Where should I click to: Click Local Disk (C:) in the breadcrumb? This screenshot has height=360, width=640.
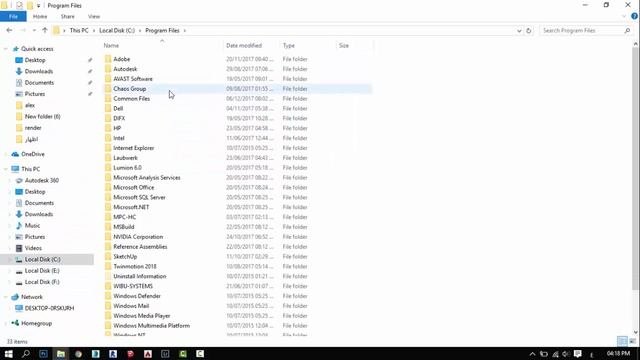(117, 31)
